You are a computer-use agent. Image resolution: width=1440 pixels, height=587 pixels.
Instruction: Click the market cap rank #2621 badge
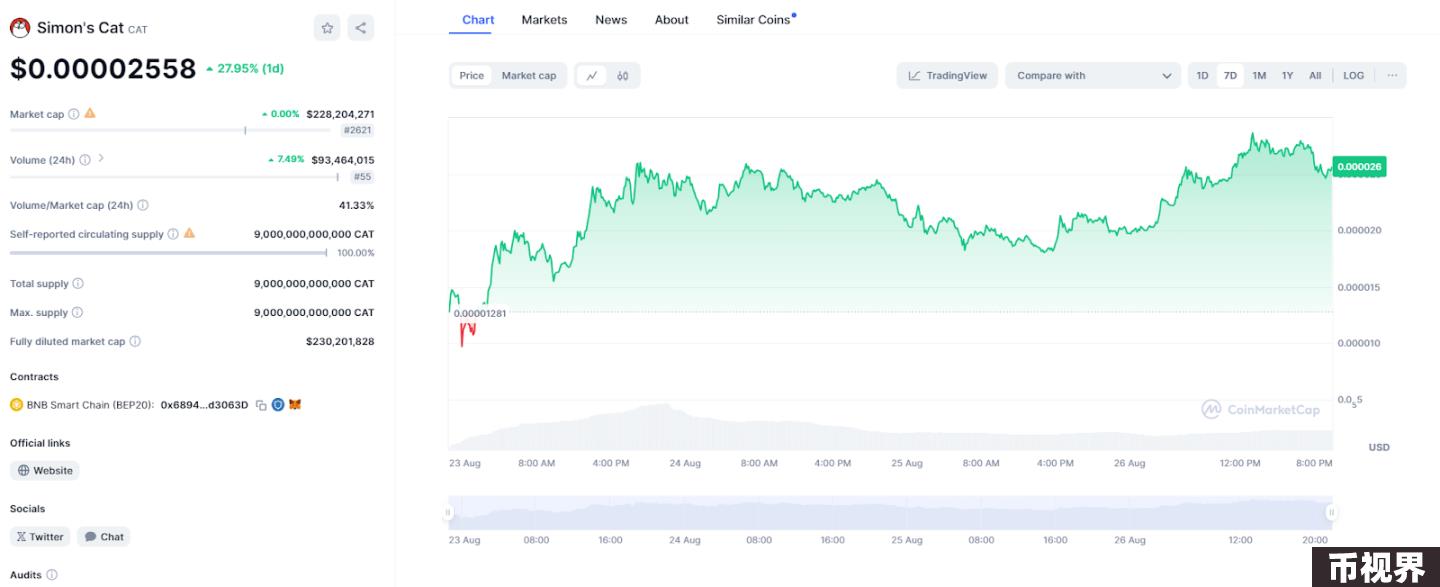point(358,131)
